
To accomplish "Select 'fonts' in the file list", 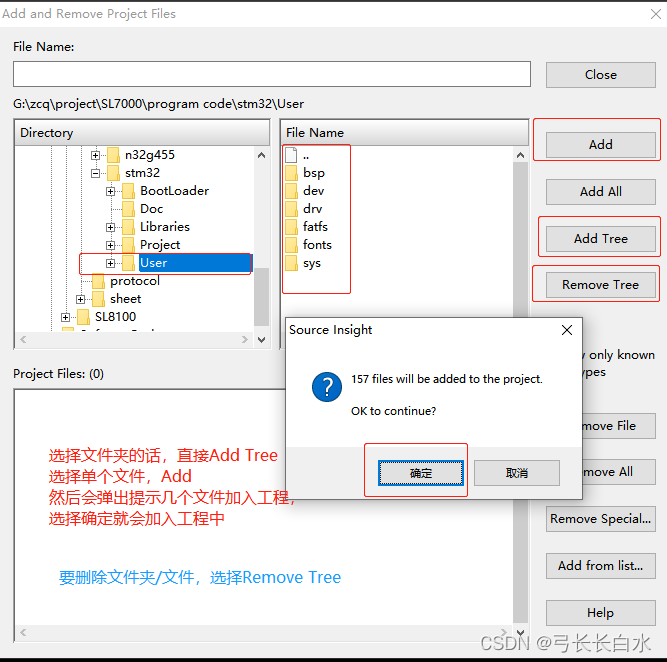I will (x=317, y=245).
